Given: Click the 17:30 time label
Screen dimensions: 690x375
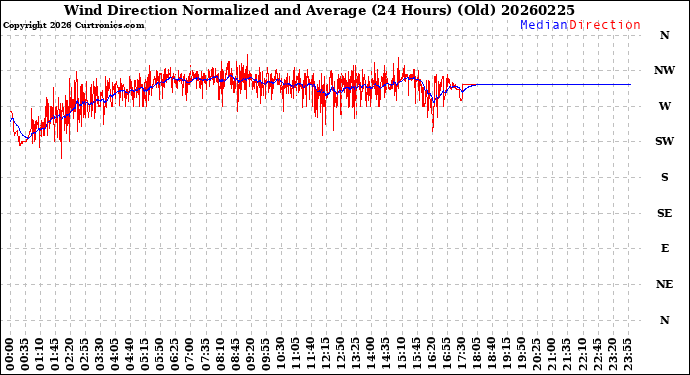Looking at the screenshot, I should point(461,354).
